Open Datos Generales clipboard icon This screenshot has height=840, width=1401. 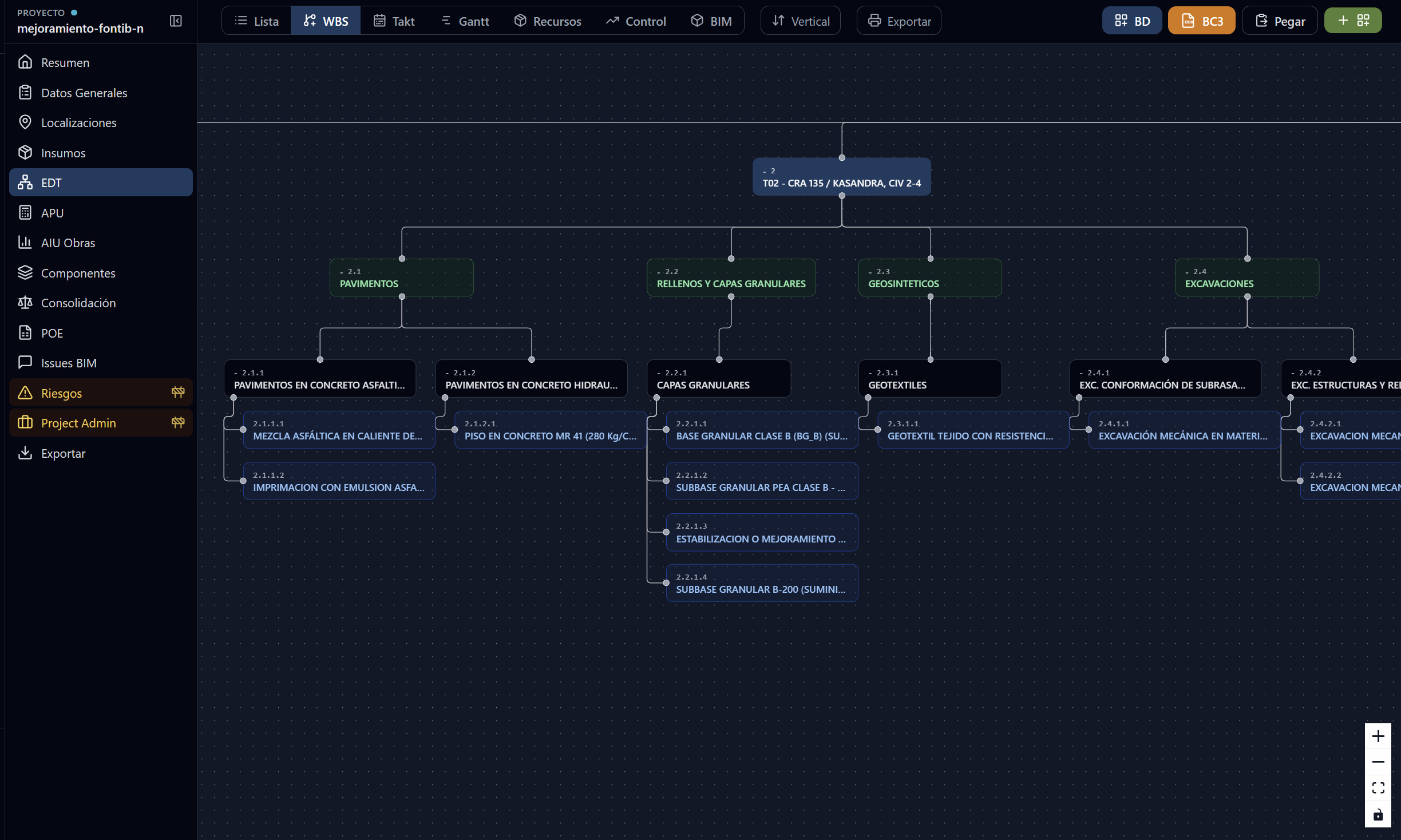point(25,92)
